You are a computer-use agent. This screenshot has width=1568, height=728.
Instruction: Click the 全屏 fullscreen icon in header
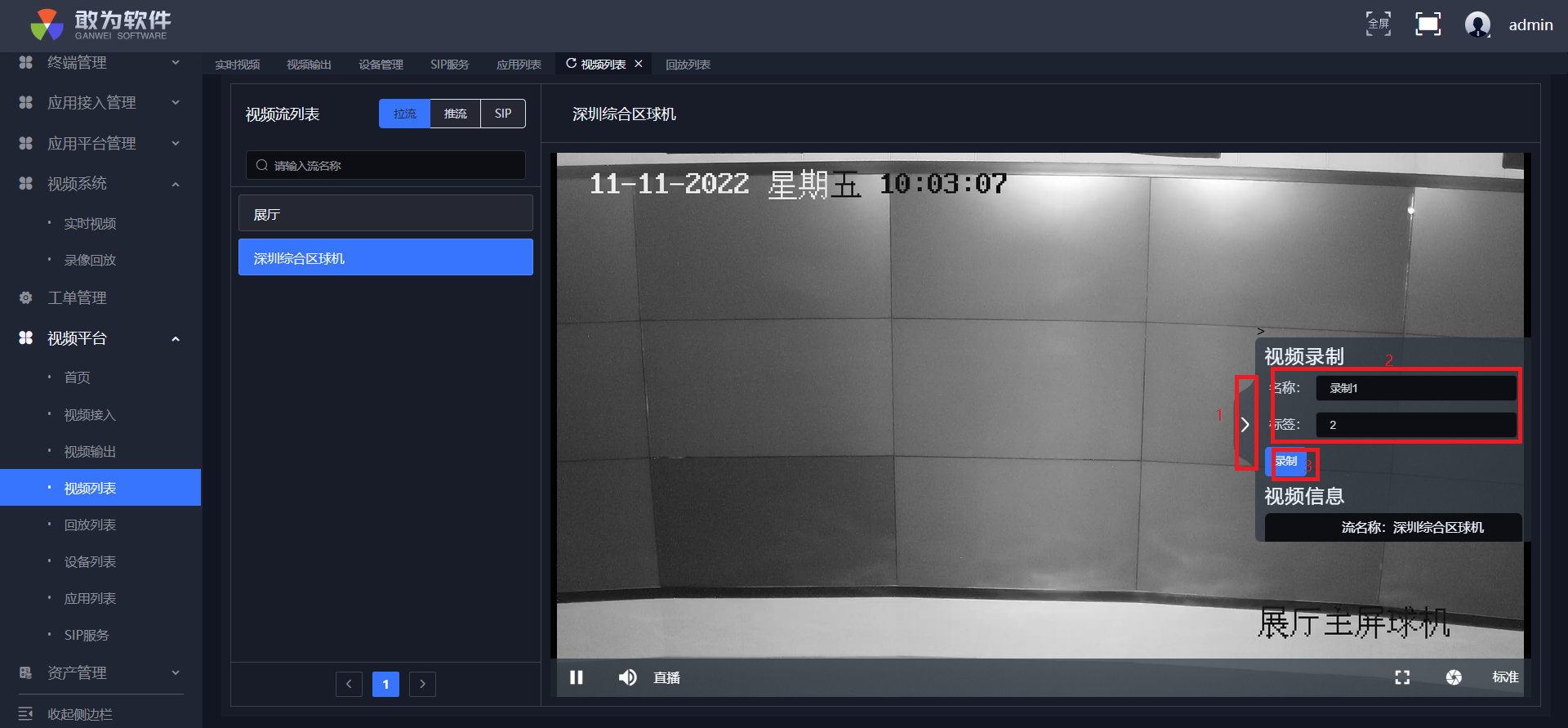1379,25
